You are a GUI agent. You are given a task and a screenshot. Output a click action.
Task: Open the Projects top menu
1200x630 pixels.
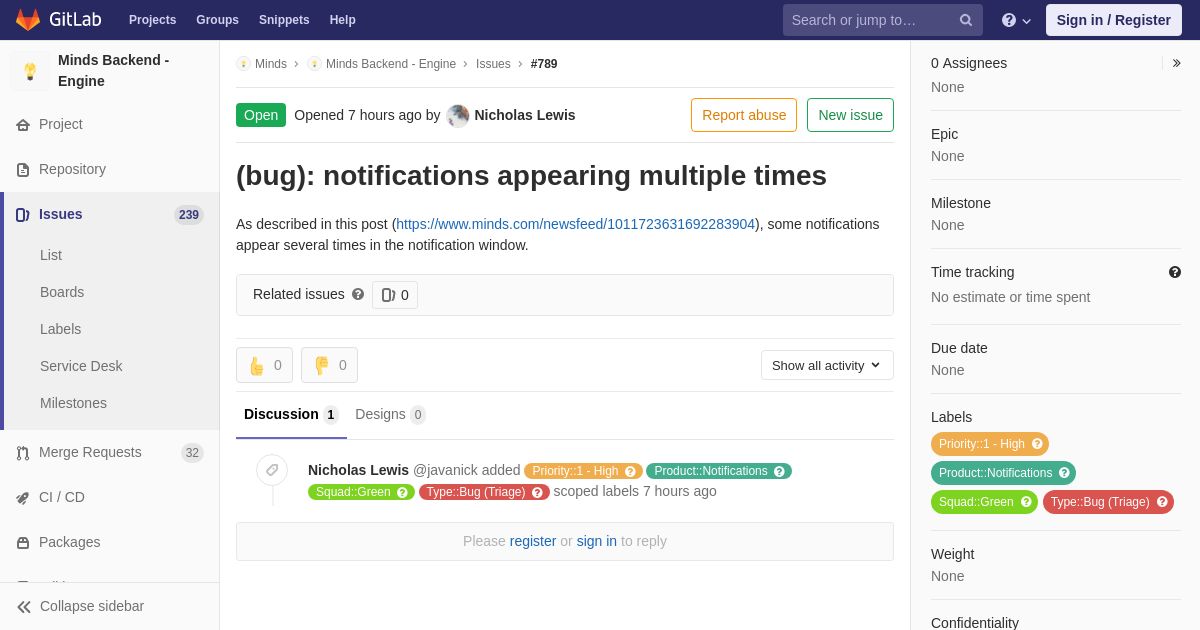152,20
